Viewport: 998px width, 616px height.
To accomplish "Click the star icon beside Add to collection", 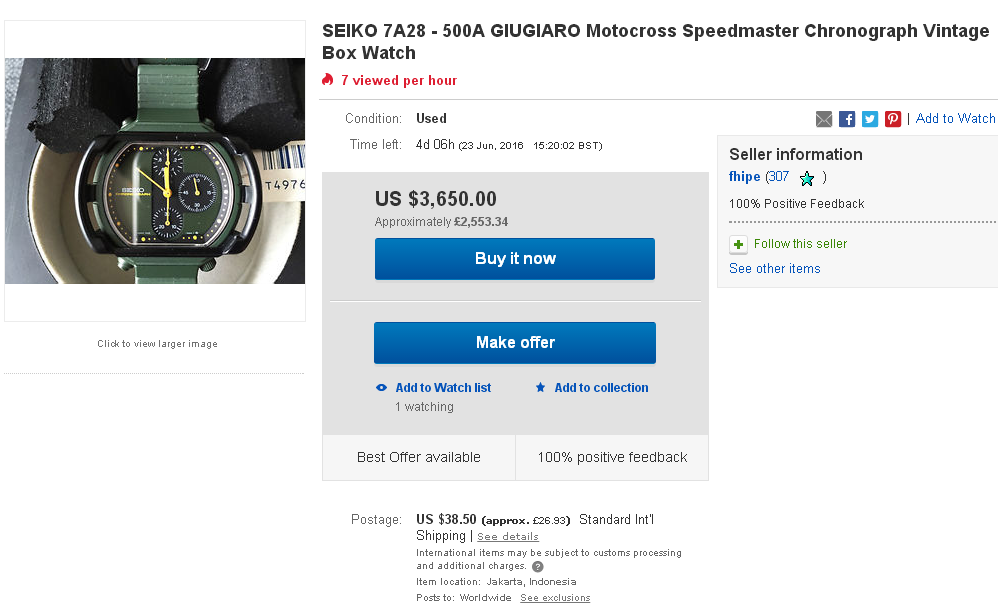I will coord(541,388).
